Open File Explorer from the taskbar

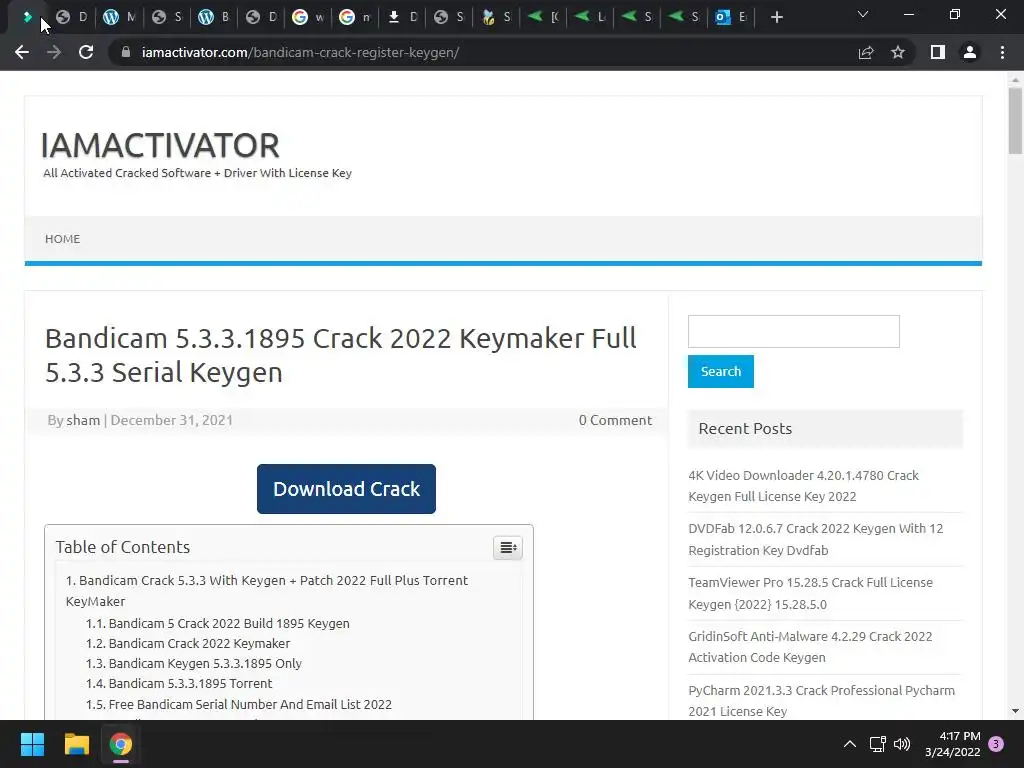point(76,744)
